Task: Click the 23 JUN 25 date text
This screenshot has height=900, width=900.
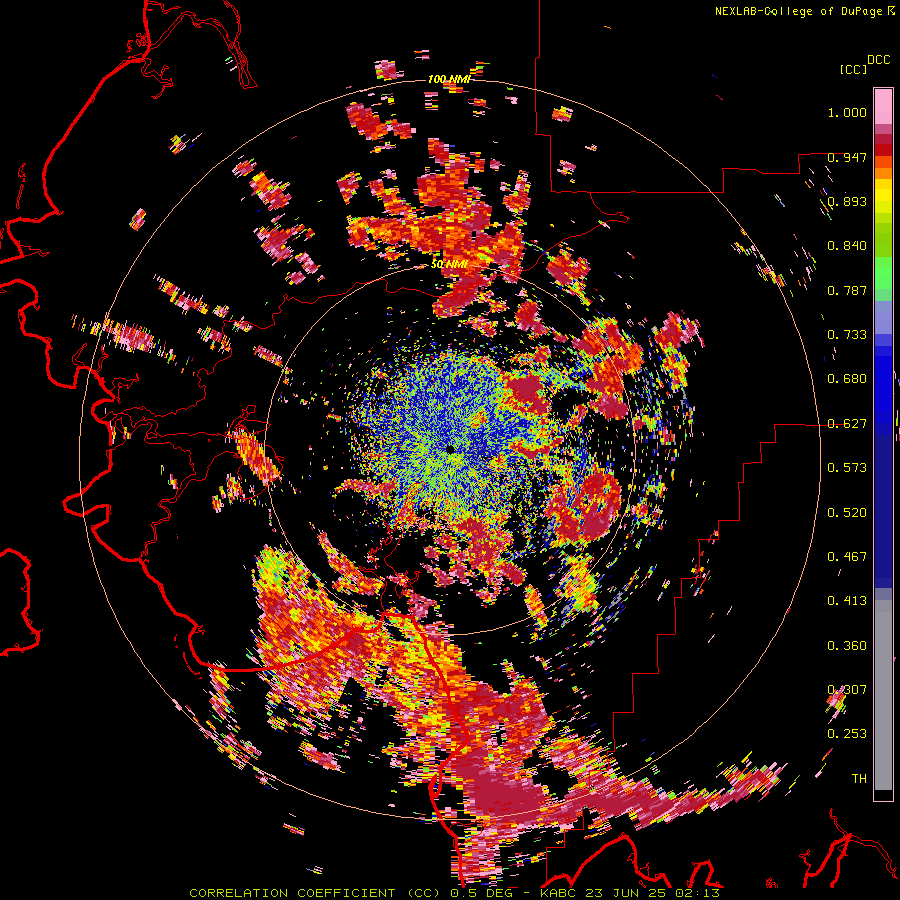Action: pyautogui.click(x=625, y=893)
